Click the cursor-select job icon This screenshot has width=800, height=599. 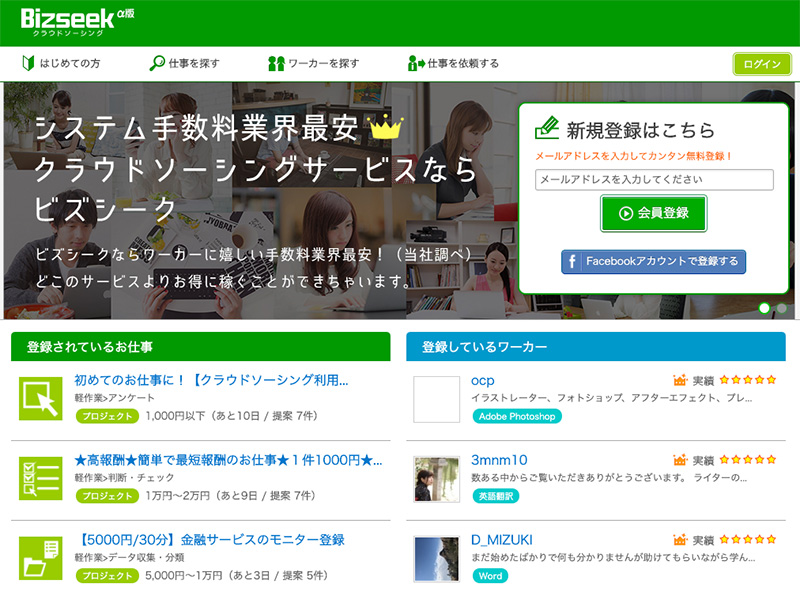(40, 398)
